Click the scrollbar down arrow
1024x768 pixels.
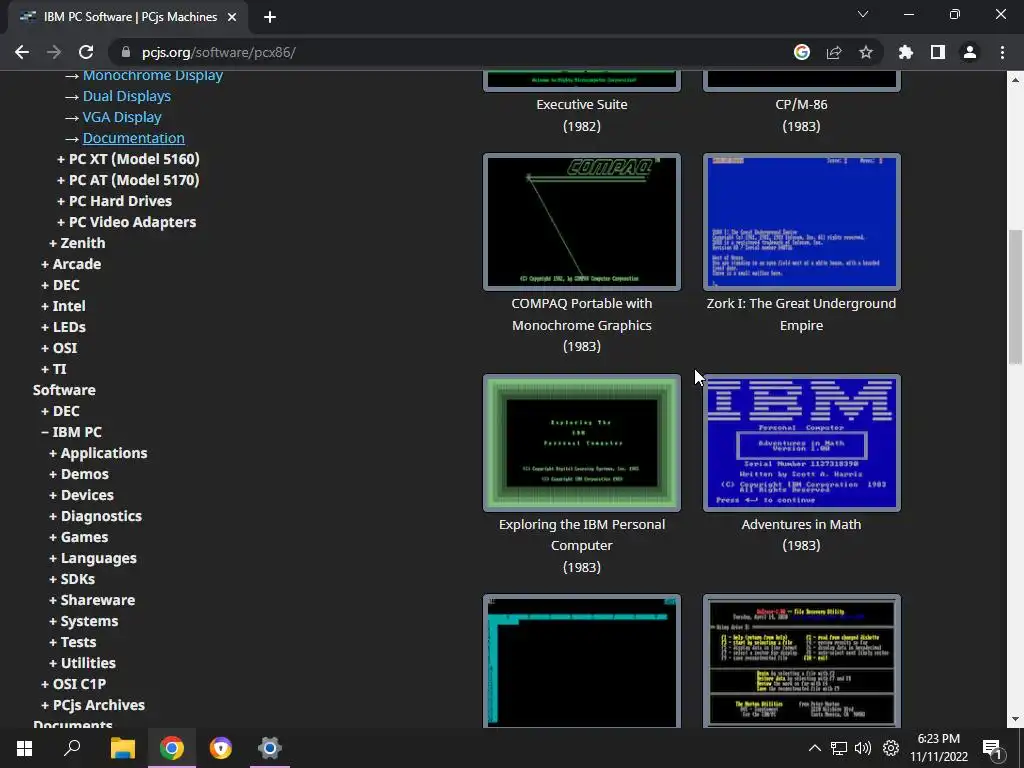click(1015, 720)
